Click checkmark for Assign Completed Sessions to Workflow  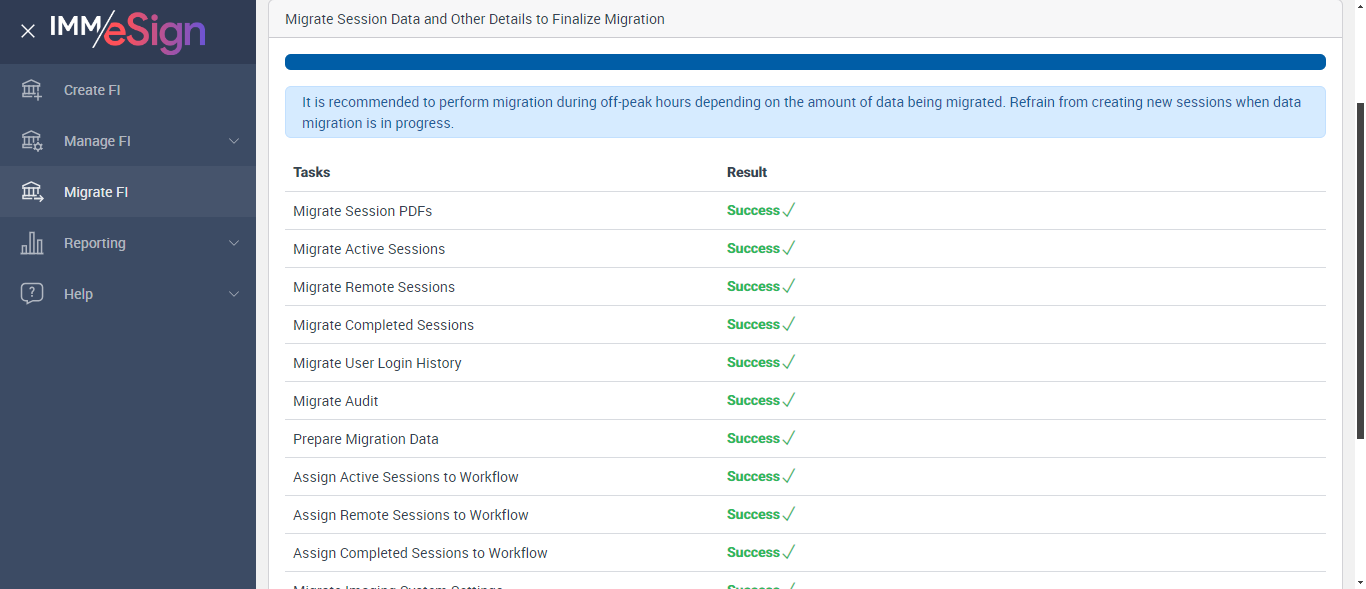789,552
